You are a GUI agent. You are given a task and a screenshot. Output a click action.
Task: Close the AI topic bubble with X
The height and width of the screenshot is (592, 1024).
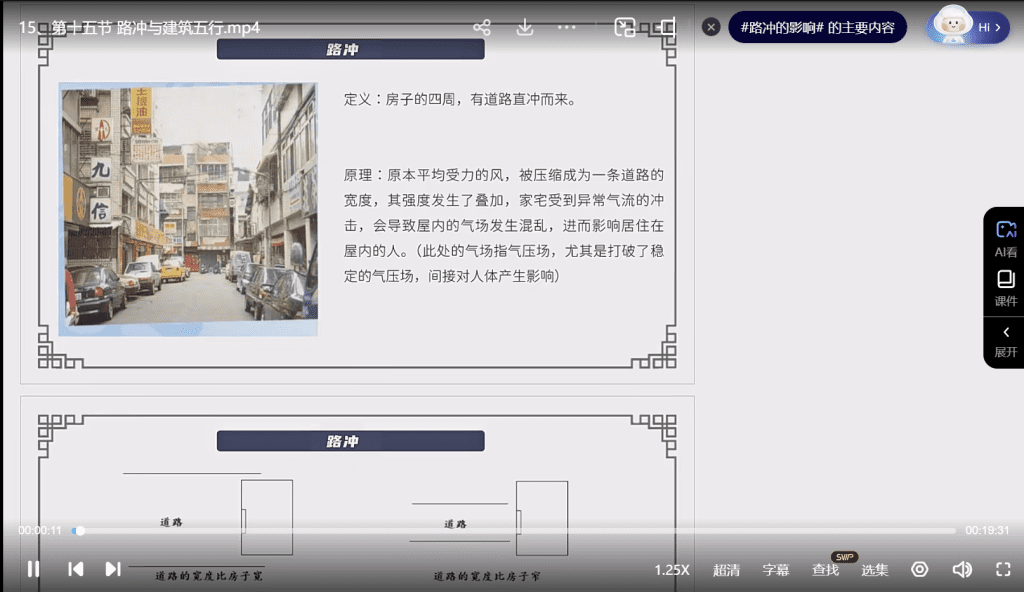click(x=711, y=27)
